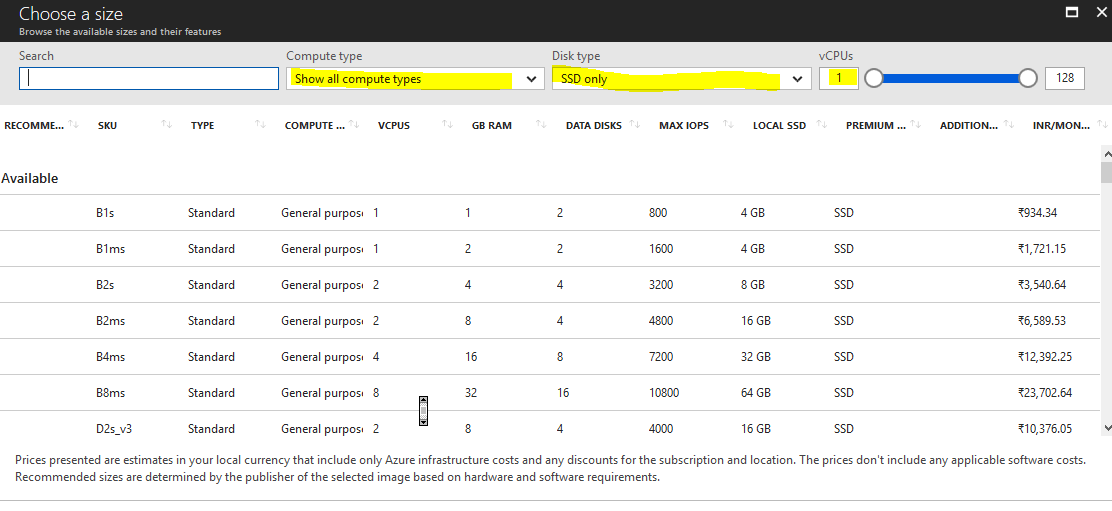Image resolution: width=1112 pixels, height=511 pixels.
Task: Click the maximum vCPUs slider handle
Action: [x=1027, y=79]
